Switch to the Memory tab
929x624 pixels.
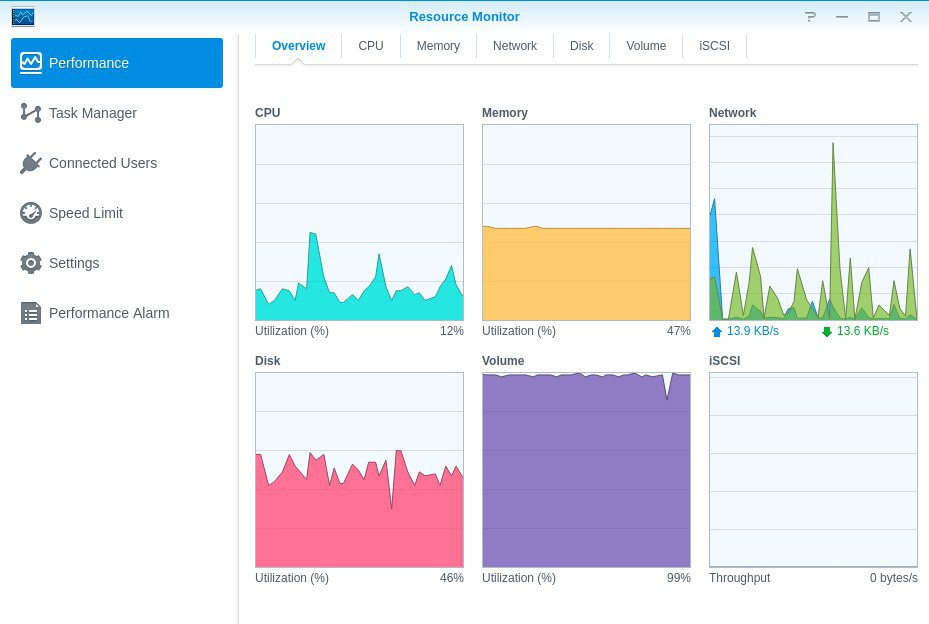pos(438,46)
